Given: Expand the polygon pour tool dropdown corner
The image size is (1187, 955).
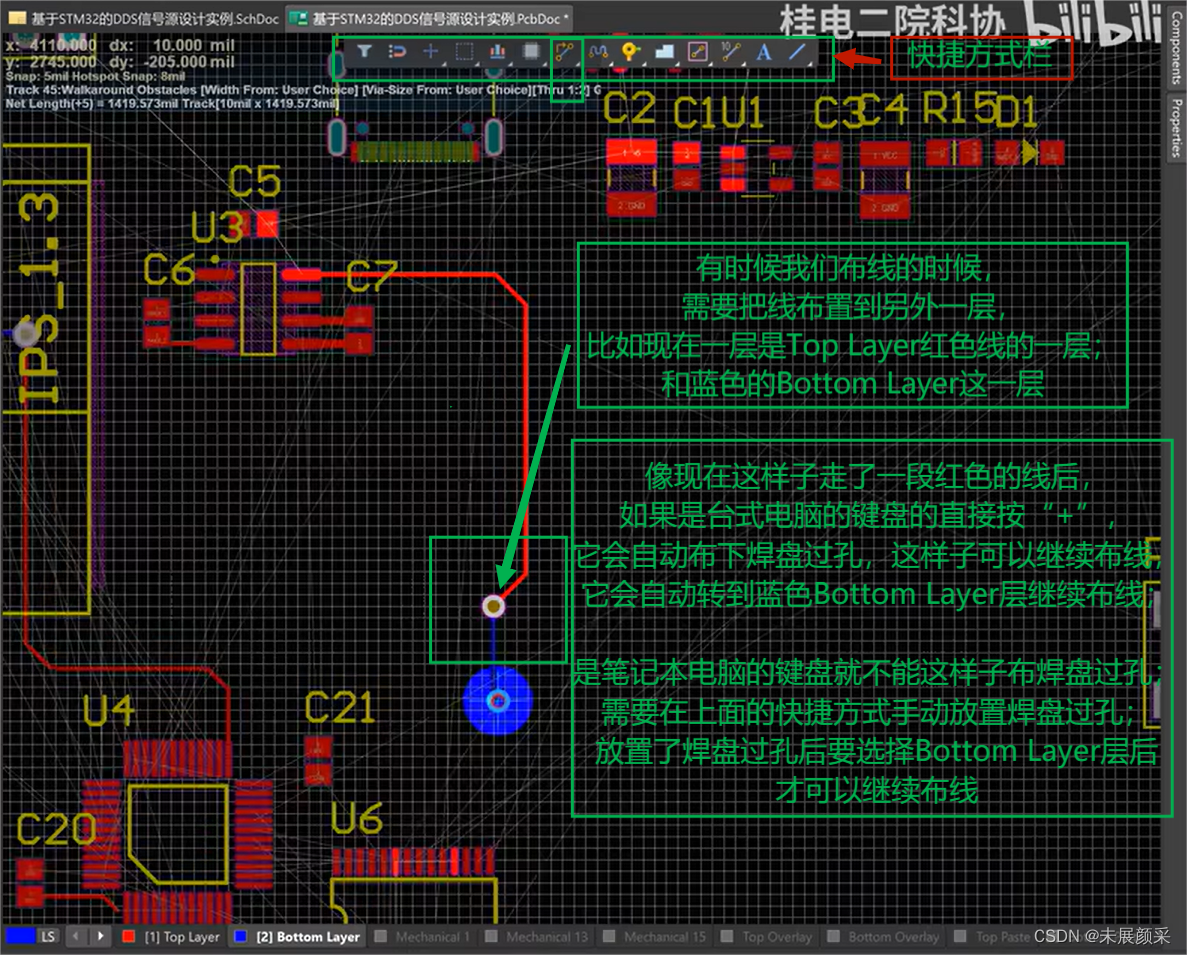Looking at the screenshot, I should point(676,64).
